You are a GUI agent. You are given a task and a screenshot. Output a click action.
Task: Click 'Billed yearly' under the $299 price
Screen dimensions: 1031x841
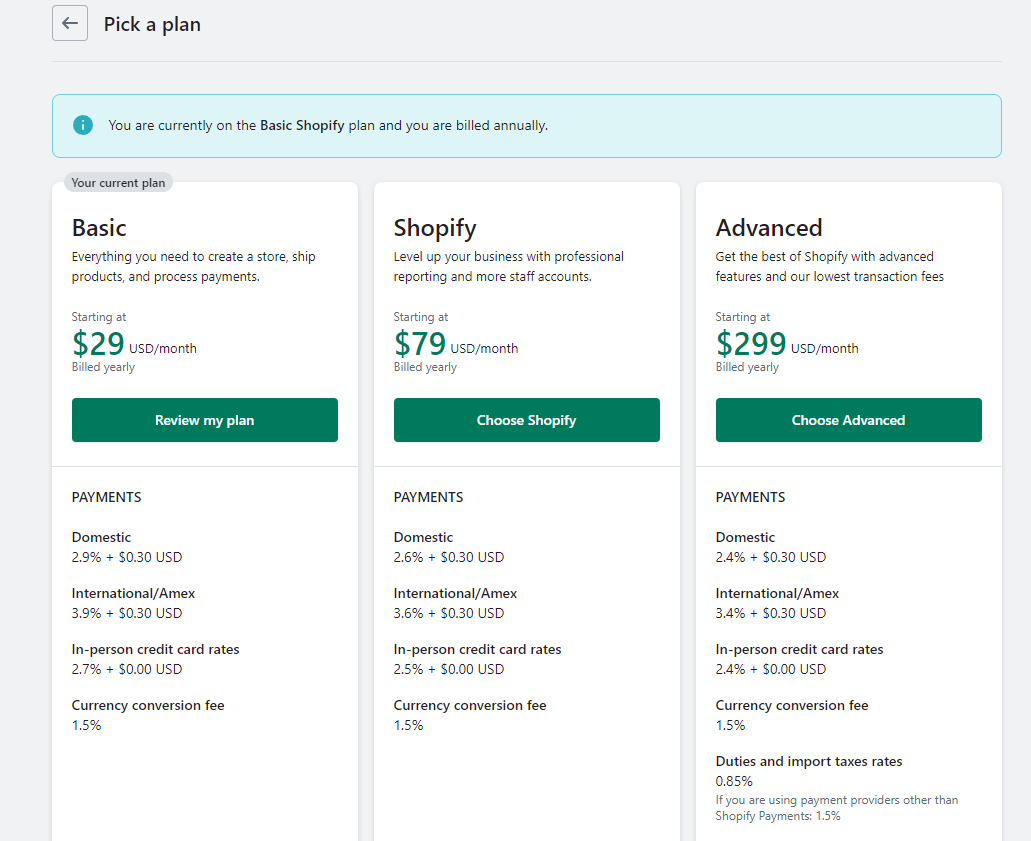coord(747,367)
